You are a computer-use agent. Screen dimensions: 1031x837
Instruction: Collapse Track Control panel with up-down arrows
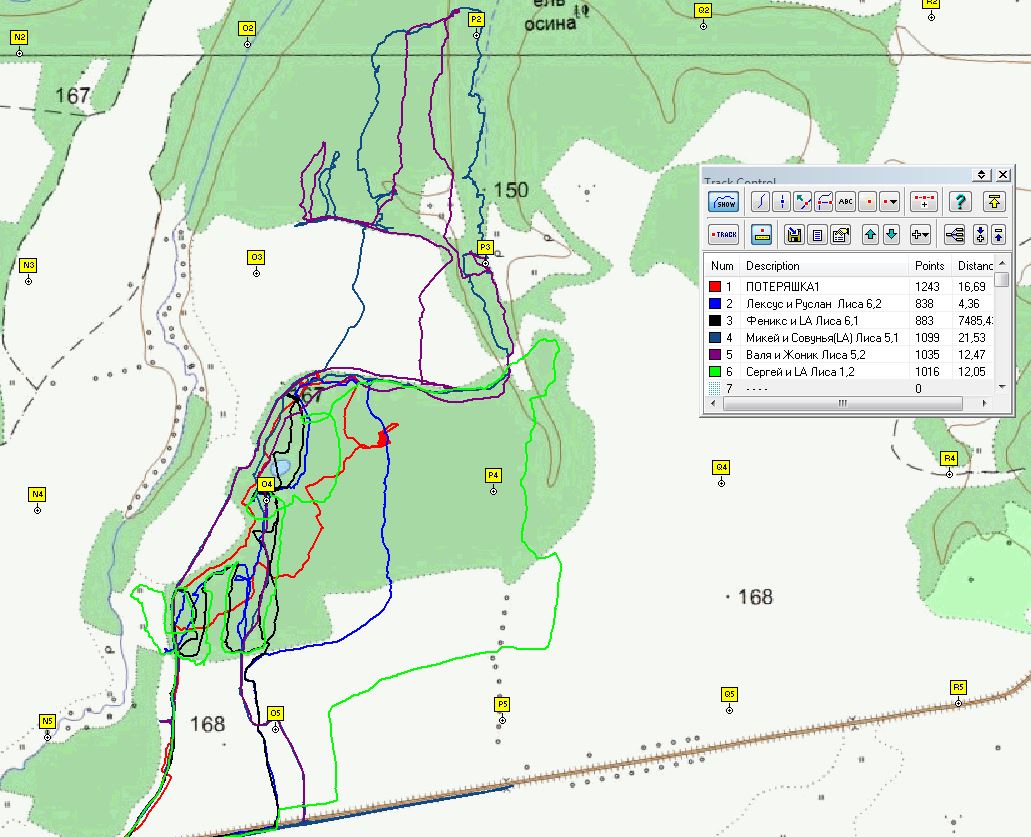point(981,174)
